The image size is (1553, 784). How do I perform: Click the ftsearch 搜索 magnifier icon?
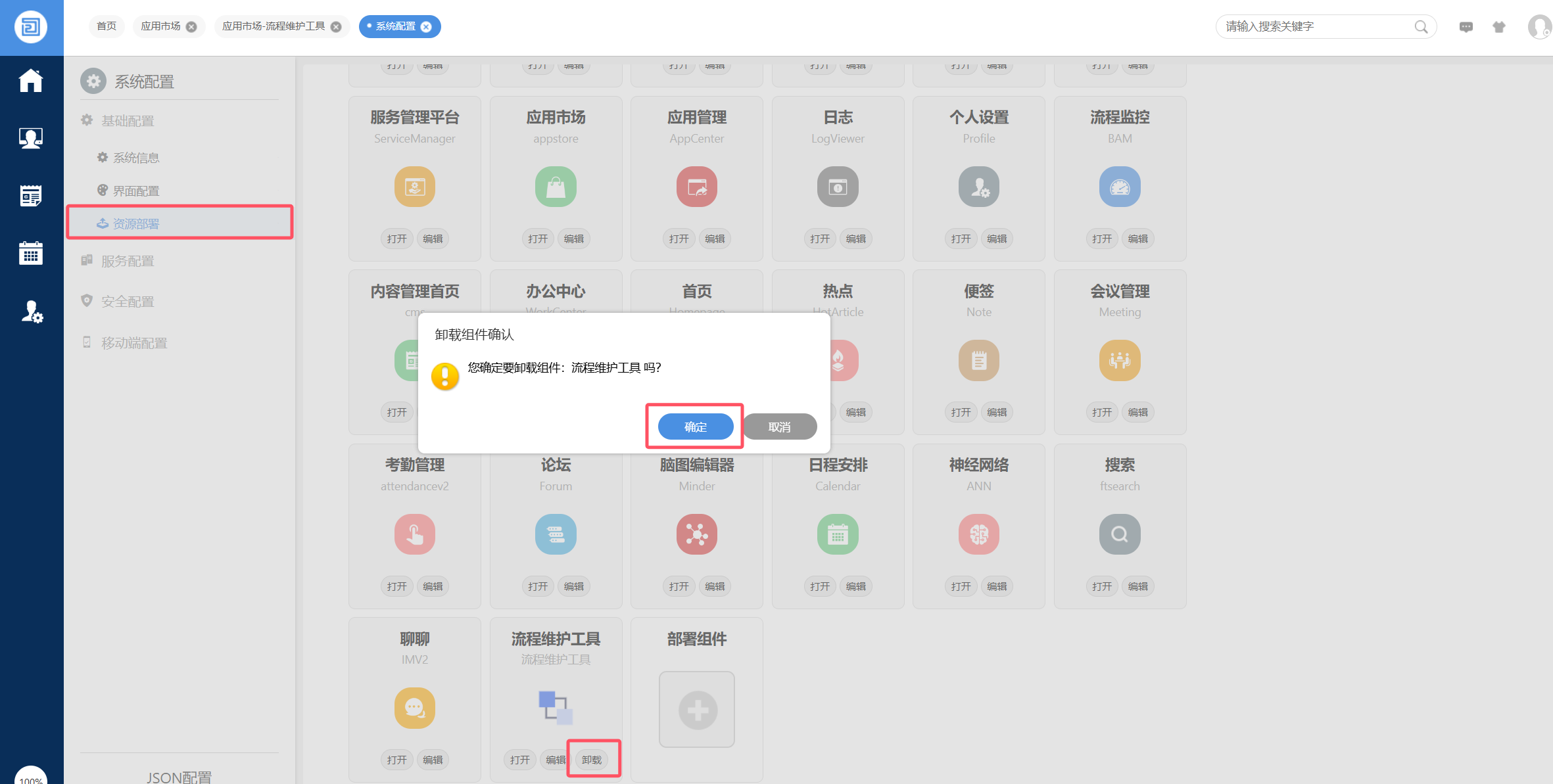(1119, 534)
